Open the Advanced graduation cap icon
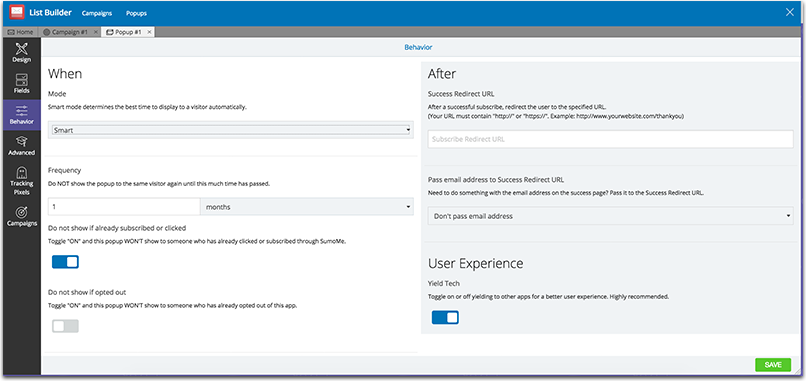This screenshot has height=381, width=806. click(x=22, y=141)
